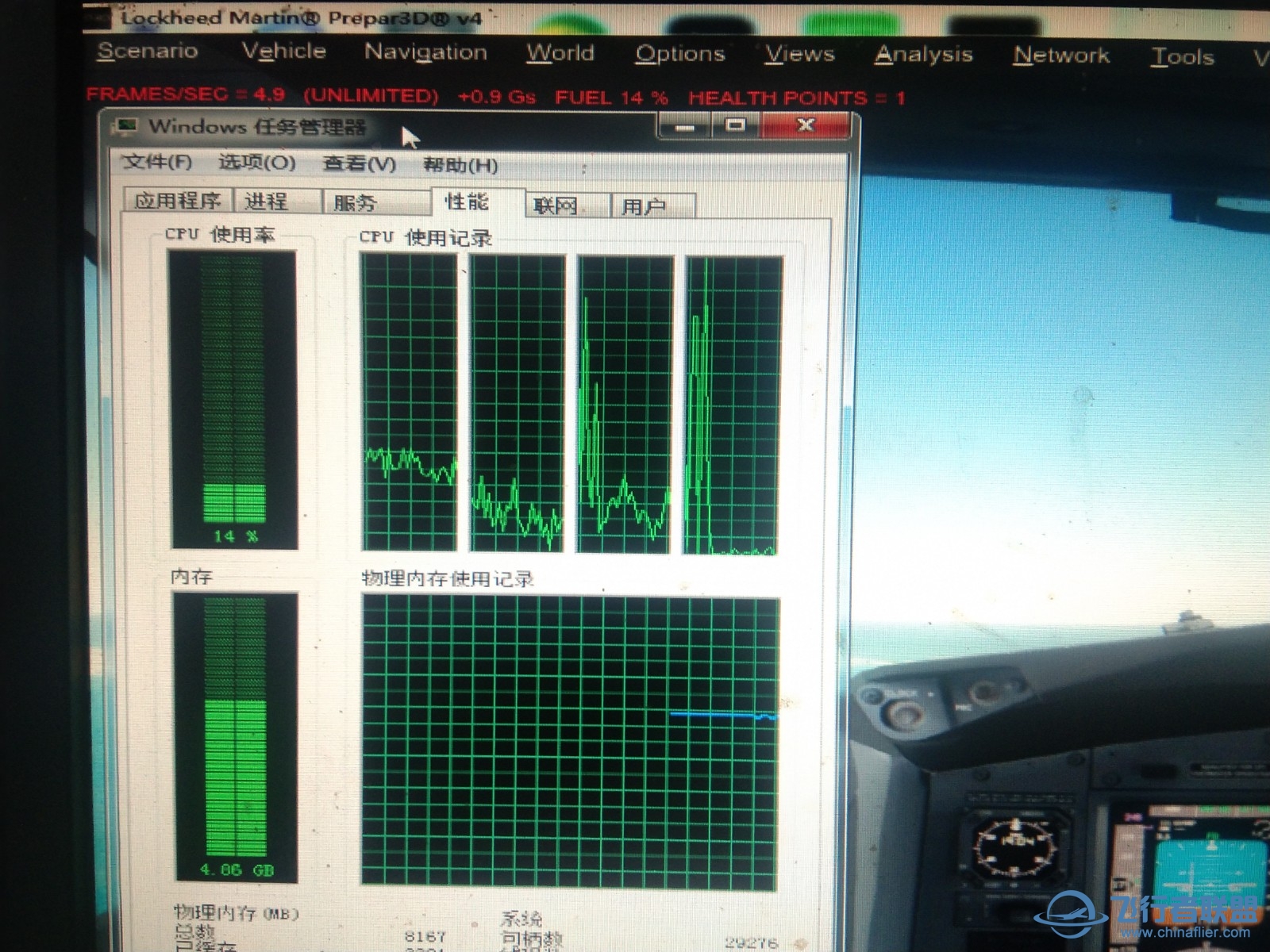Click the physical memory usage history graph
This screenshot has width=1270, height=952.
pos(570,742)
